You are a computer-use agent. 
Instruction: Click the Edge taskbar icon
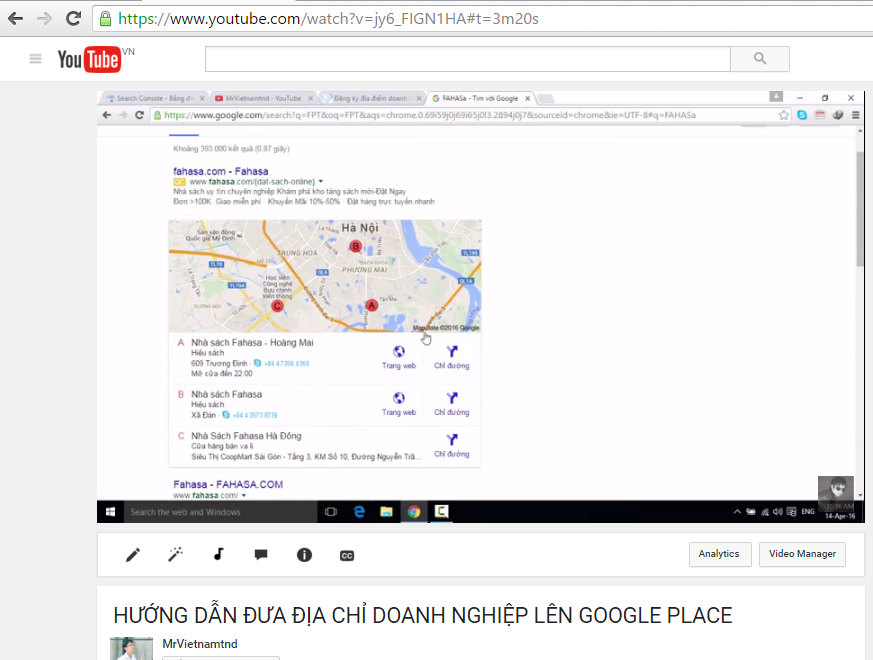tap(359, 512)
